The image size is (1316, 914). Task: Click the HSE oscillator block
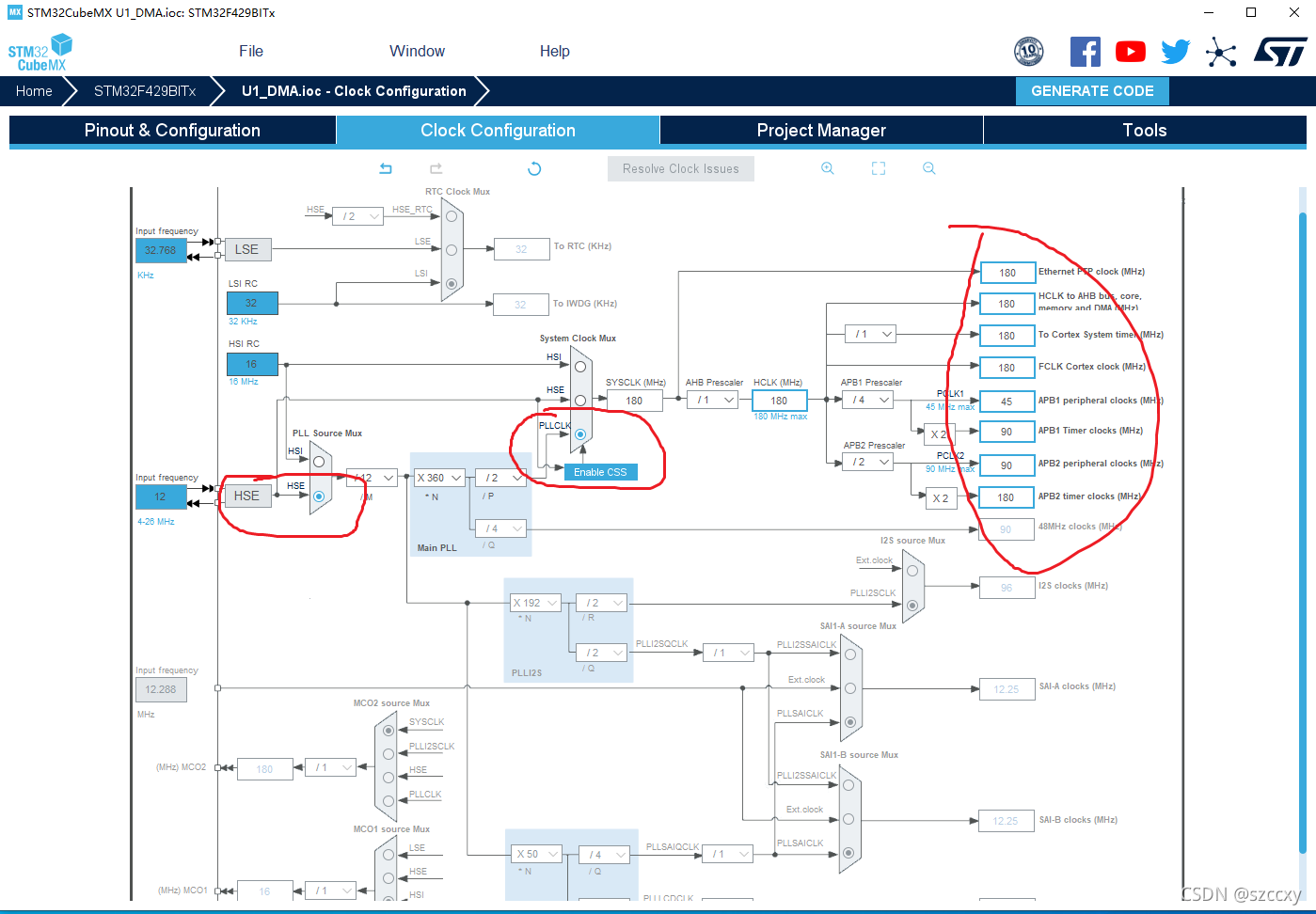247,496
